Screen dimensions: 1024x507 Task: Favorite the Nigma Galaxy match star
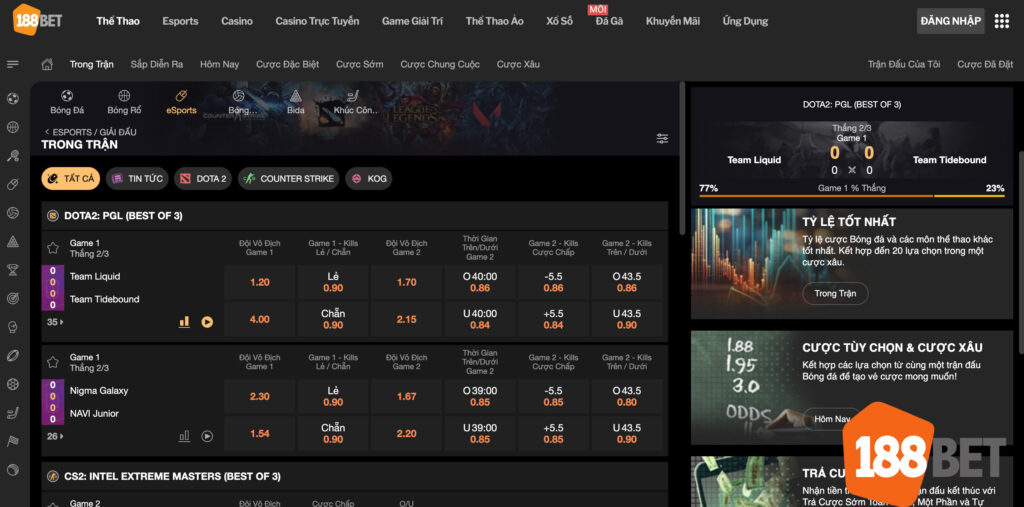53,362
